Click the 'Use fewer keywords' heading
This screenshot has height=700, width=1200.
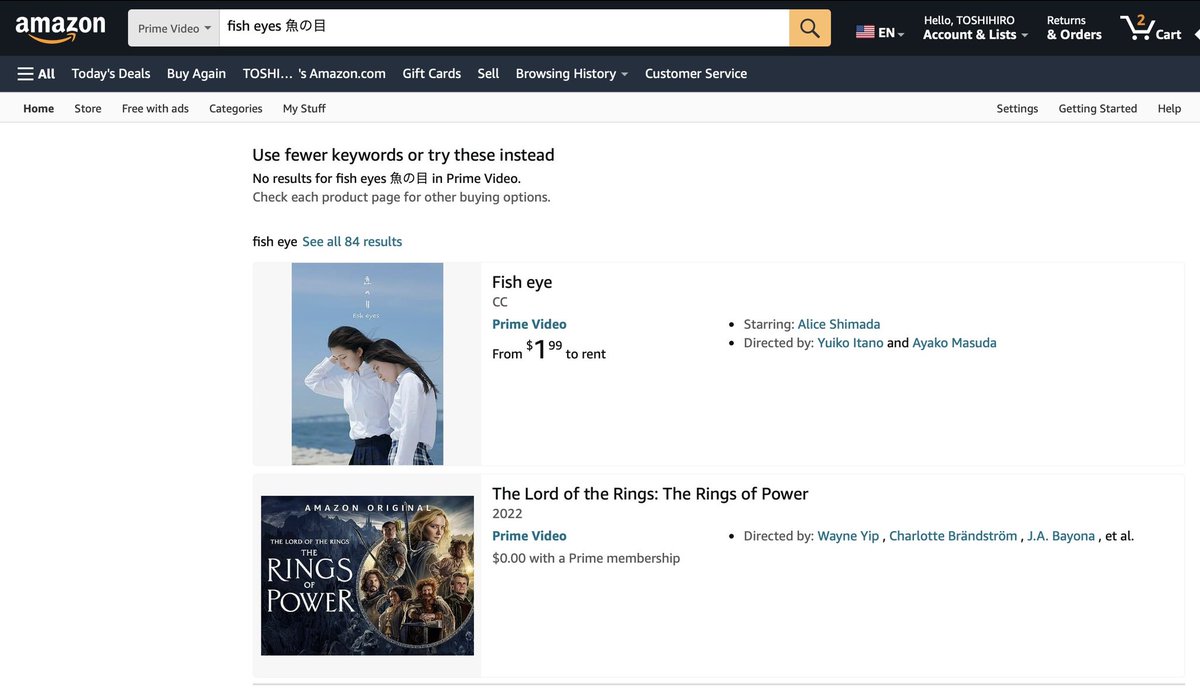(x=403, y=155)
